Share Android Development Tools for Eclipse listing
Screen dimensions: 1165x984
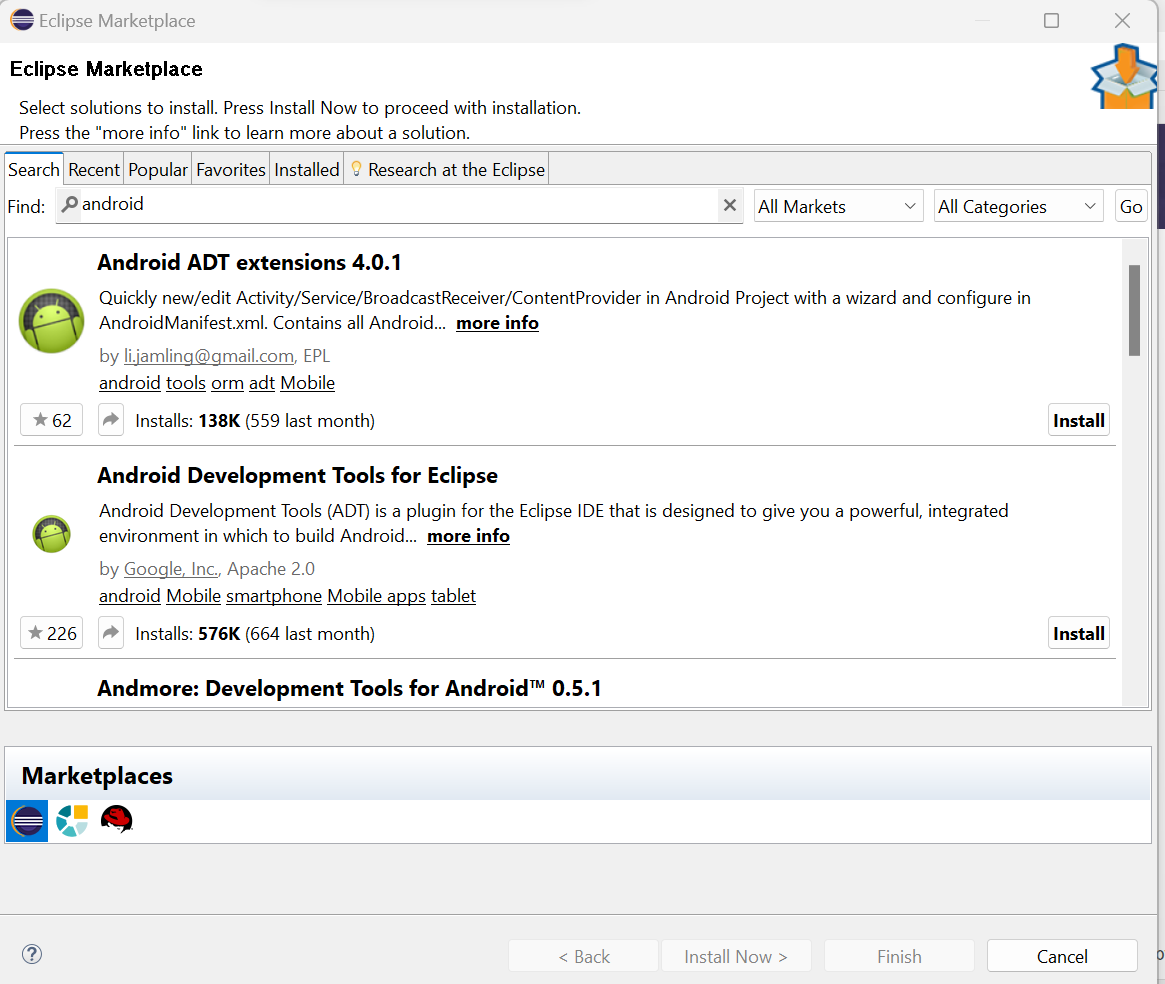(111, 633)
